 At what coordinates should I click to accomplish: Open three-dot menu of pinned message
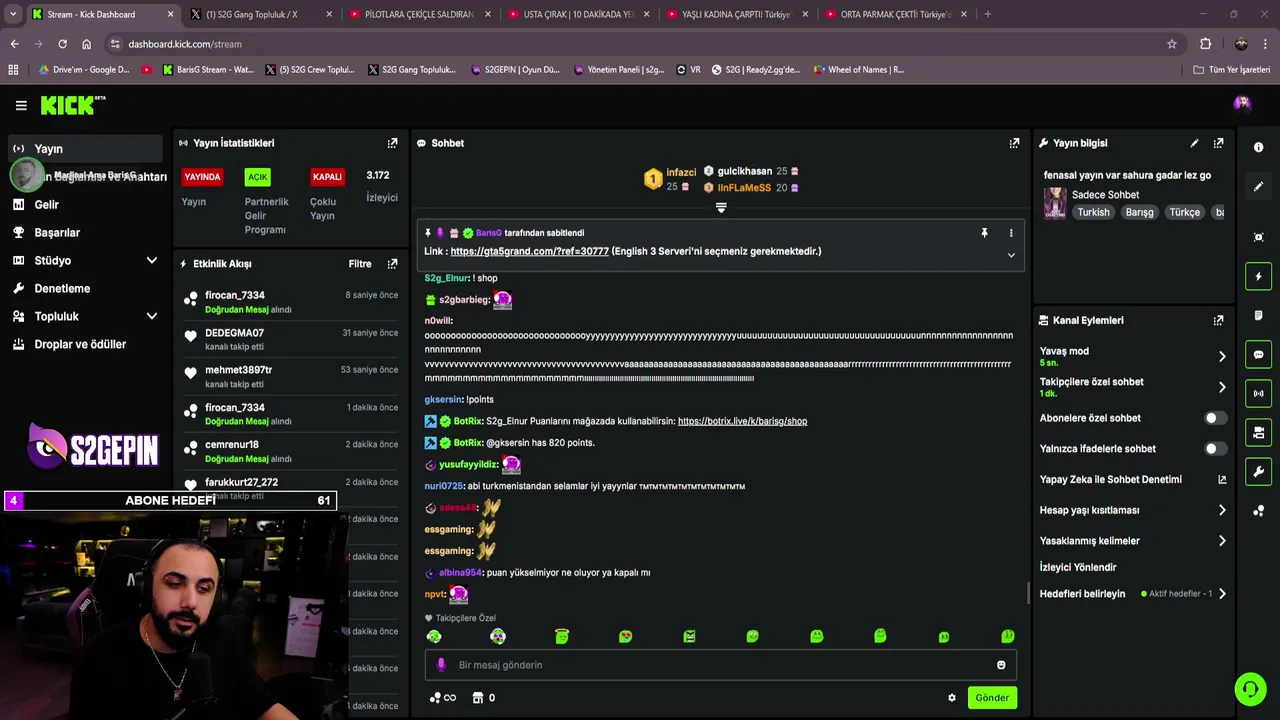pos(1011,233)
